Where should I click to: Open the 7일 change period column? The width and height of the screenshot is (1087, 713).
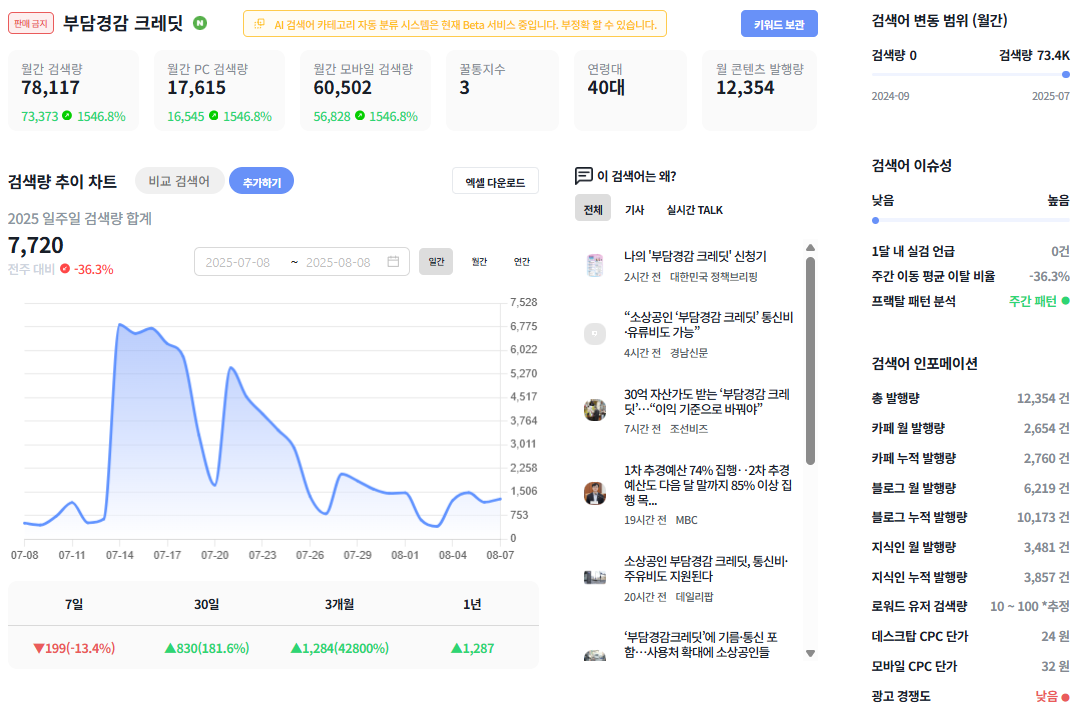tap(74, 604)
